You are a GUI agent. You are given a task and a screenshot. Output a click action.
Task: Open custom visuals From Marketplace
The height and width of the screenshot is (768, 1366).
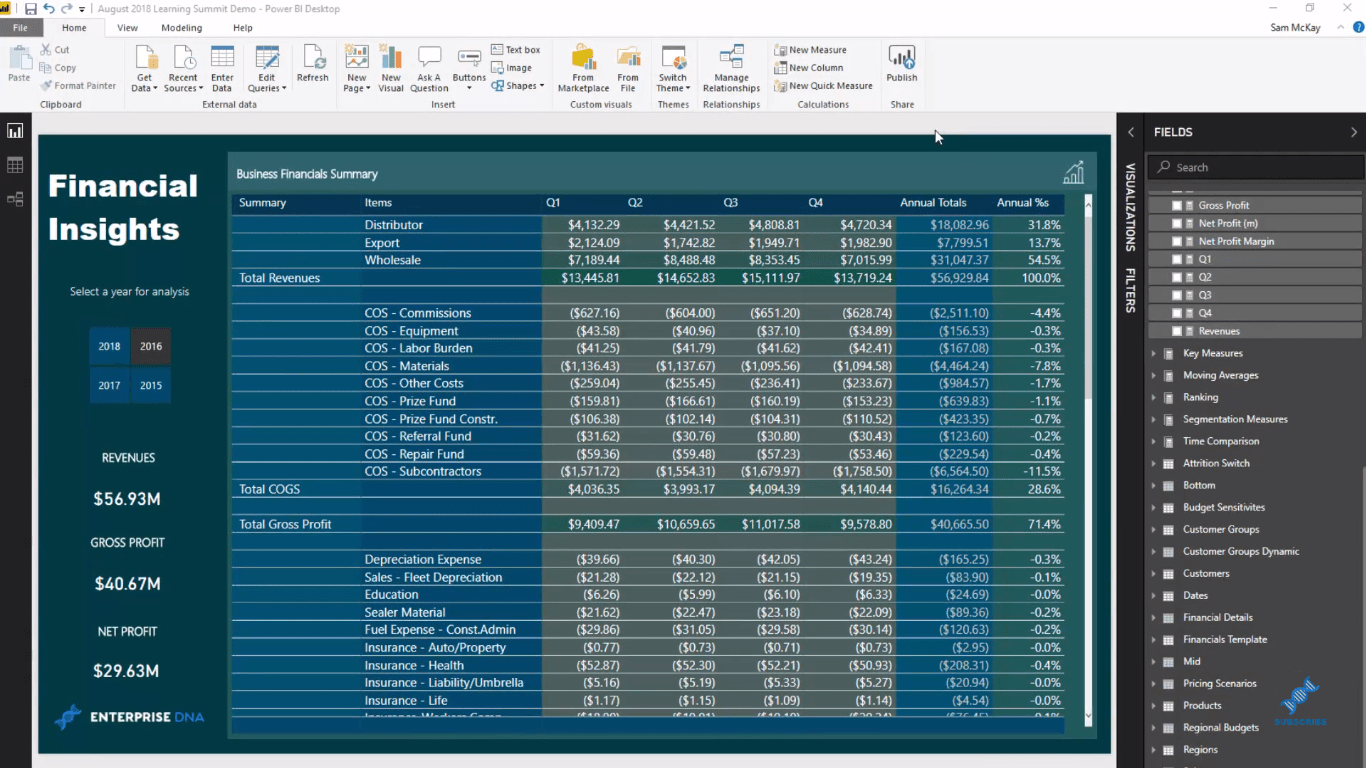583,69
